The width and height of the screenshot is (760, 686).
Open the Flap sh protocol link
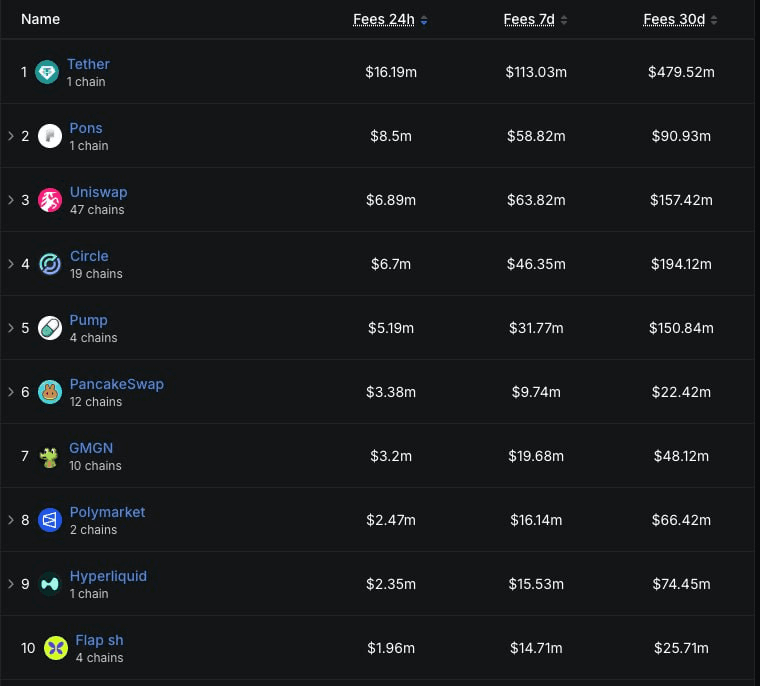(99, 640)
